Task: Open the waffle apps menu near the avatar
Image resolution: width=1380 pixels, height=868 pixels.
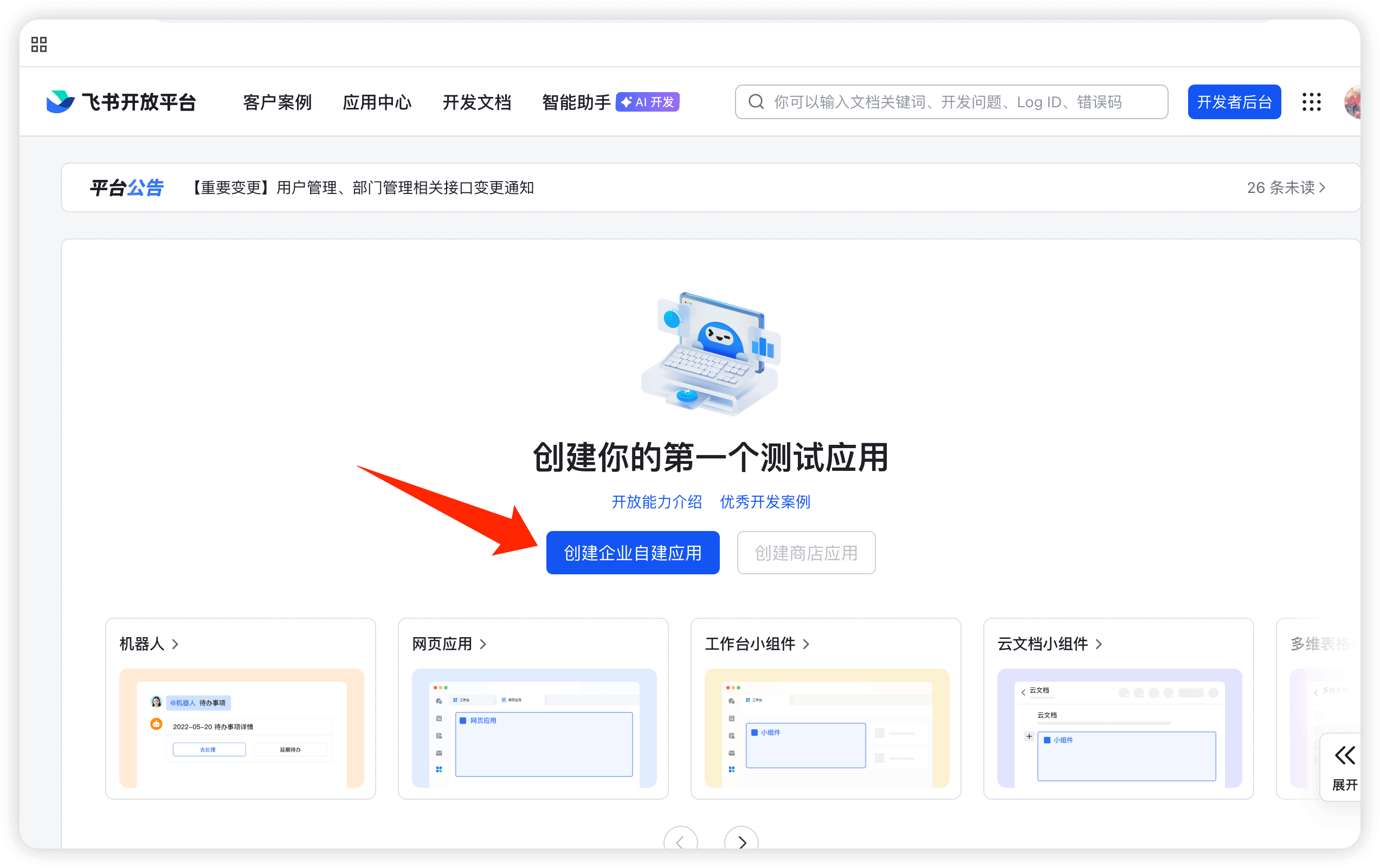Action: coord(1312,101)
